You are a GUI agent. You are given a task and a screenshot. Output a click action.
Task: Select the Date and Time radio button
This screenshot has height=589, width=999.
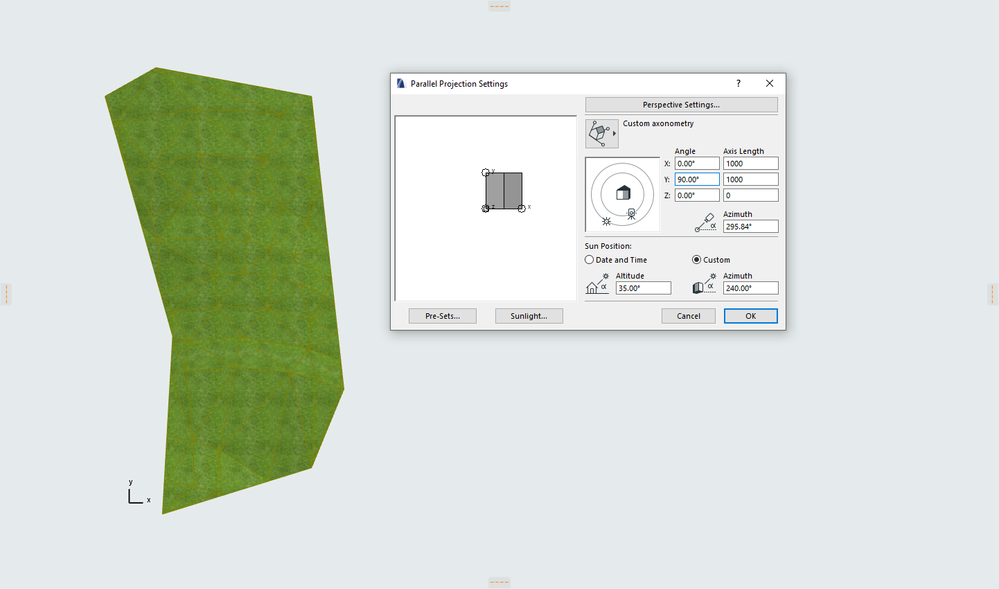click(590, 259)
